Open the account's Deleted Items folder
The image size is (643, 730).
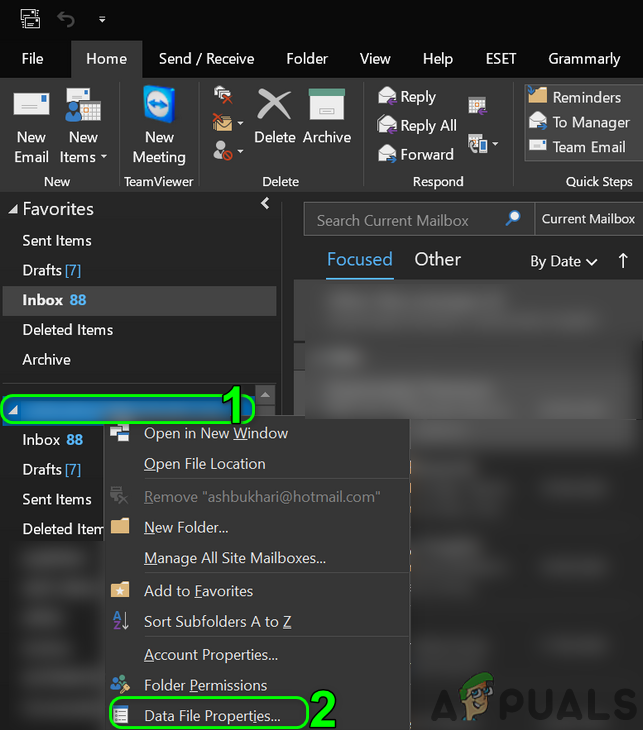coord(62,529)
